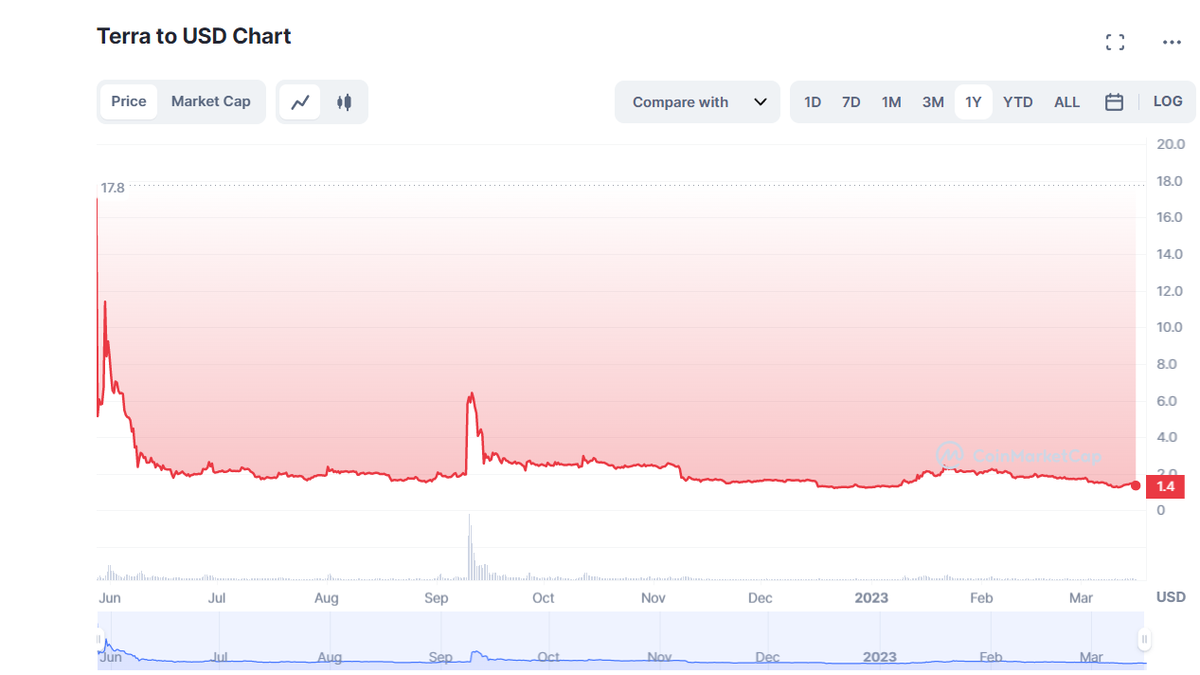The image size is (1200, 675).
Task: Select the 1M time range
Action: [x=891, y=102]
